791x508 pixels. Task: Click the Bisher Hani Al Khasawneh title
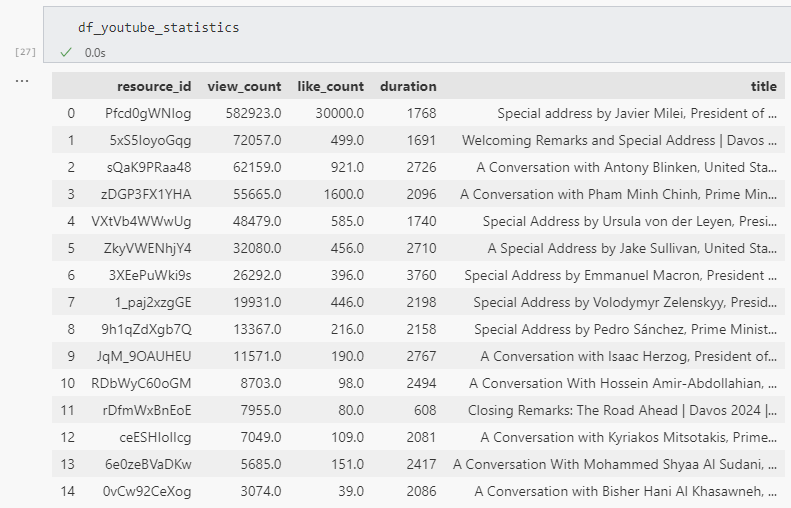[626, 491]
